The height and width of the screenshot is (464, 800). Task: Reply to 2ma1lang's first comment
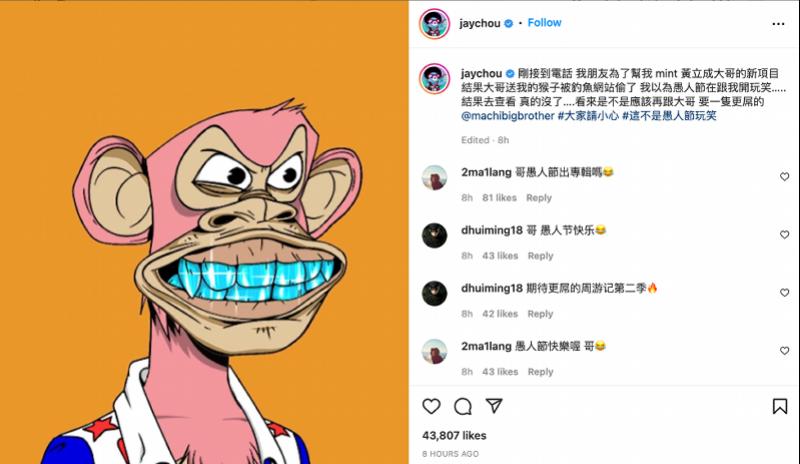click(539, 198)
